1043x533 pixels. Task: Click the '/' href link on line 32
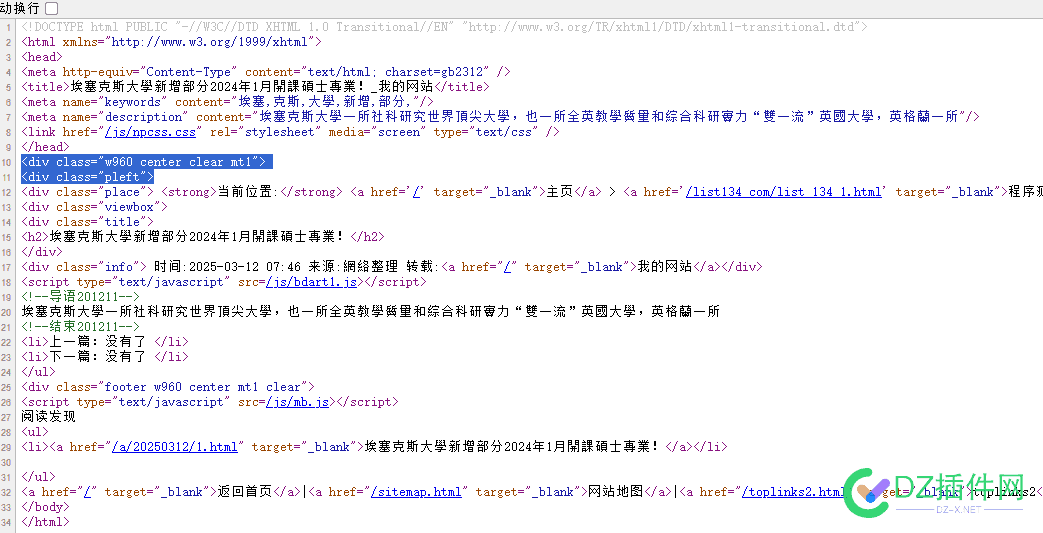(90, 491)
